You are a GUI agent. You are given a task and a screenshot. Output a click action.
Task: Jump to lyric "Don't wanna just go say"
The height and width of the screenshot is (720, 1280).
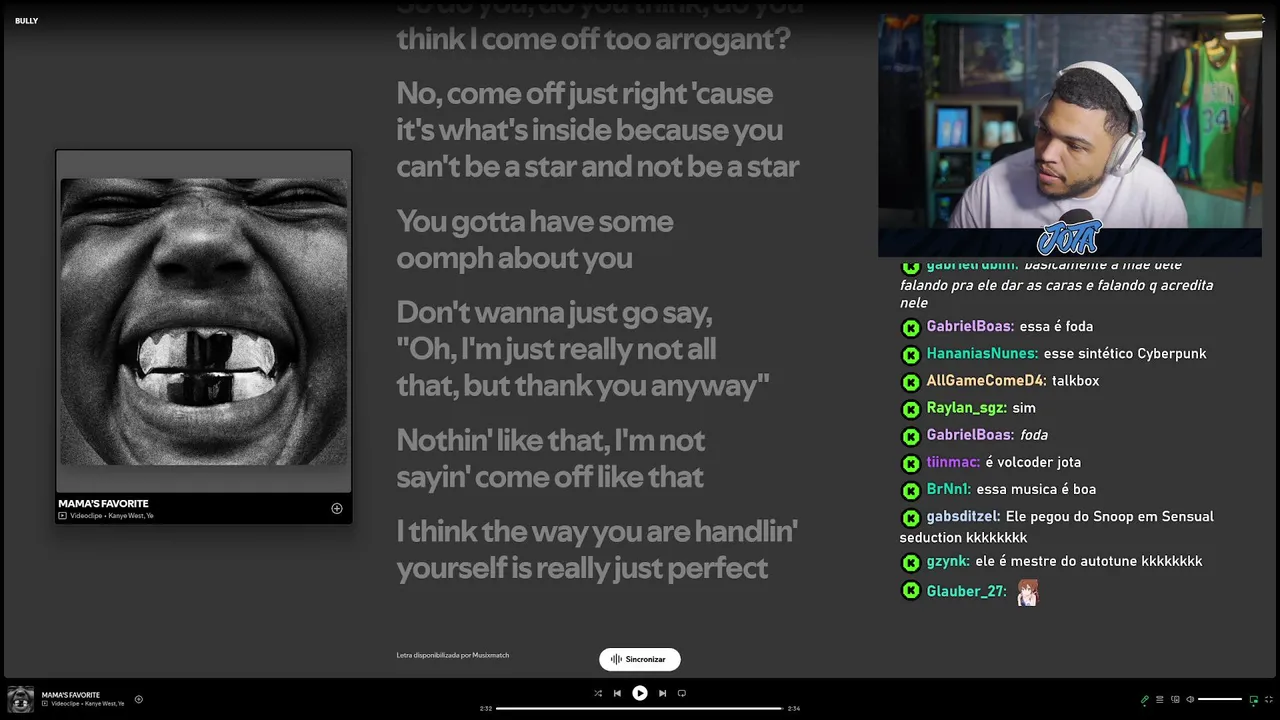pyautogui.click(x=583, y=349)
